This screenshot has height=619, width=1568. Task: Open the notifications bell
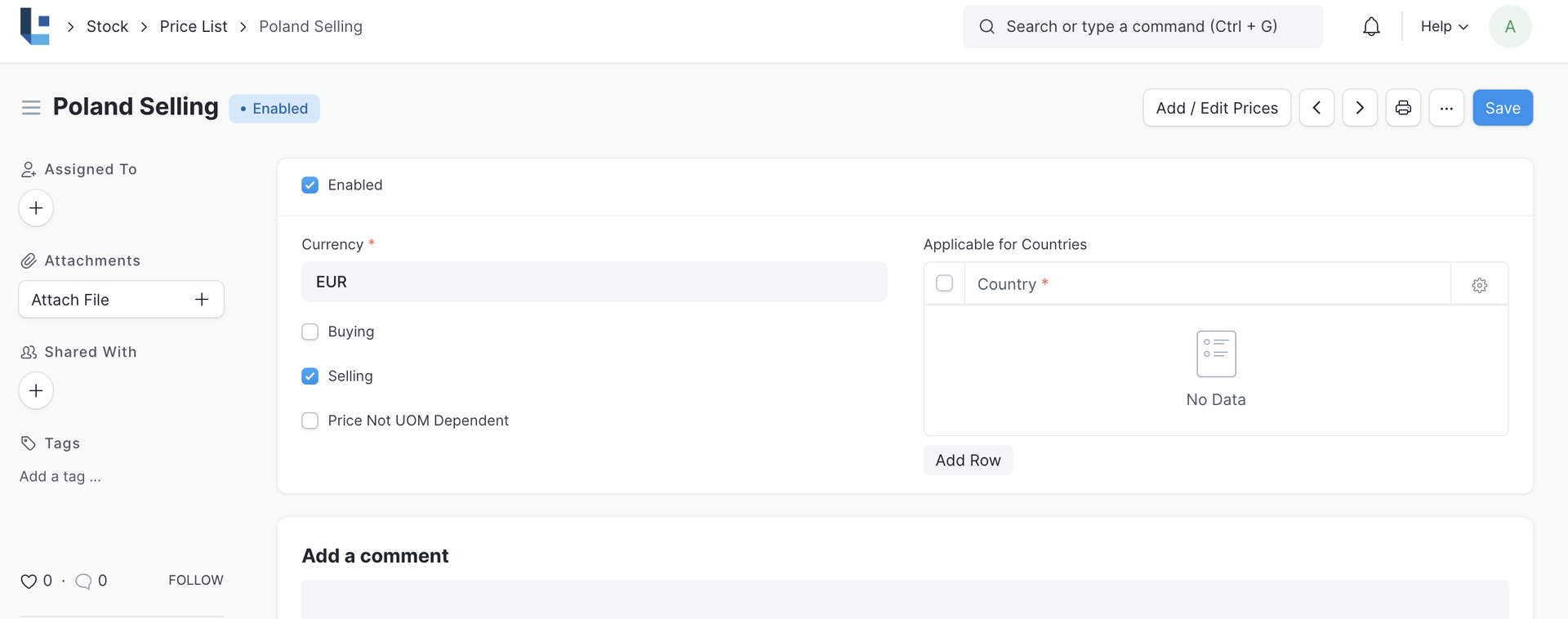(x=1371, y=27)
